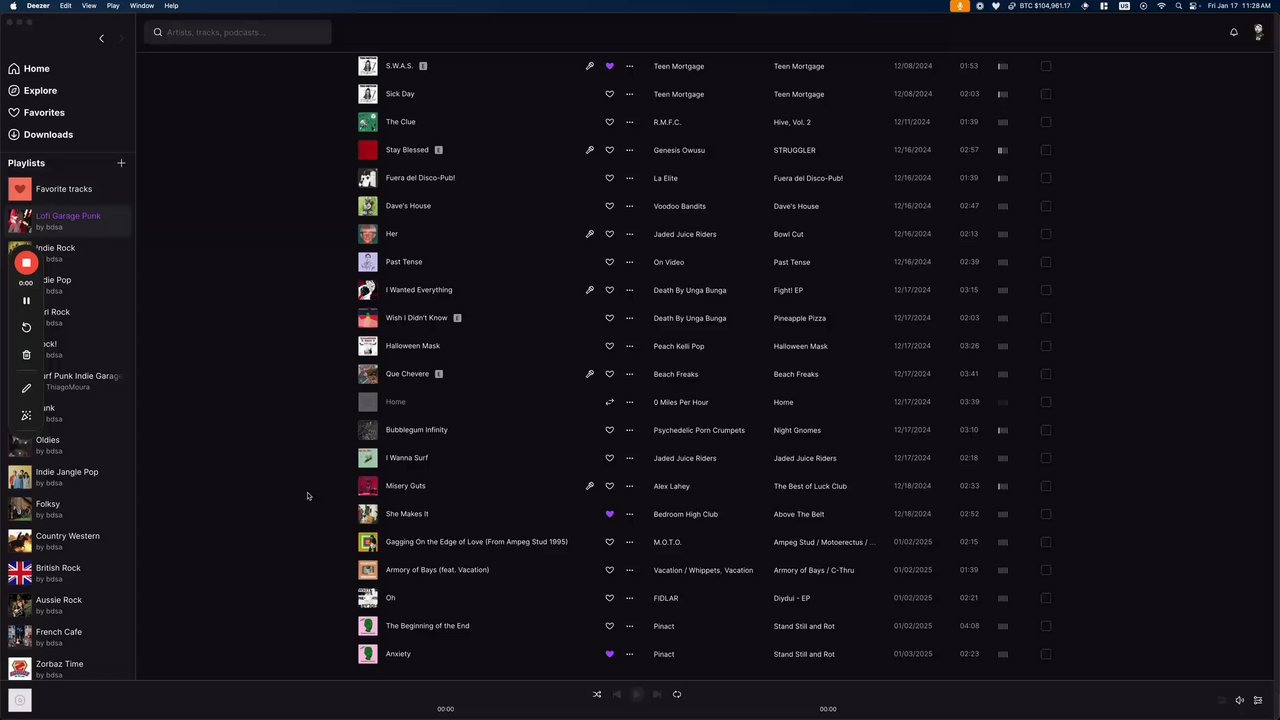1280x720 pixels.
Task: Select checkbox for S.W.A.S. row
Action: (x=1046, y=66)
